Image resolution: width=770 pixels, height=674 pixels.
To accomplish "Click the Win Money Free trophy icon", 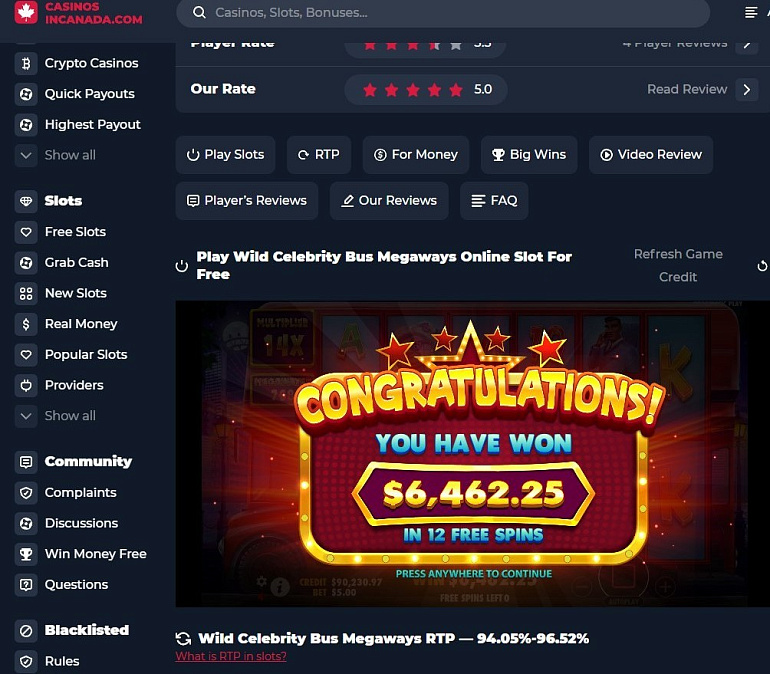I will click(x=26, y=554).
